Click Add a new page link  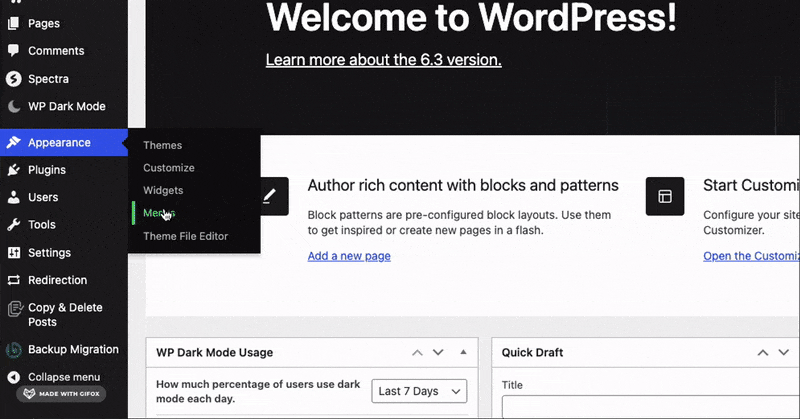click(x=349, y=256)
